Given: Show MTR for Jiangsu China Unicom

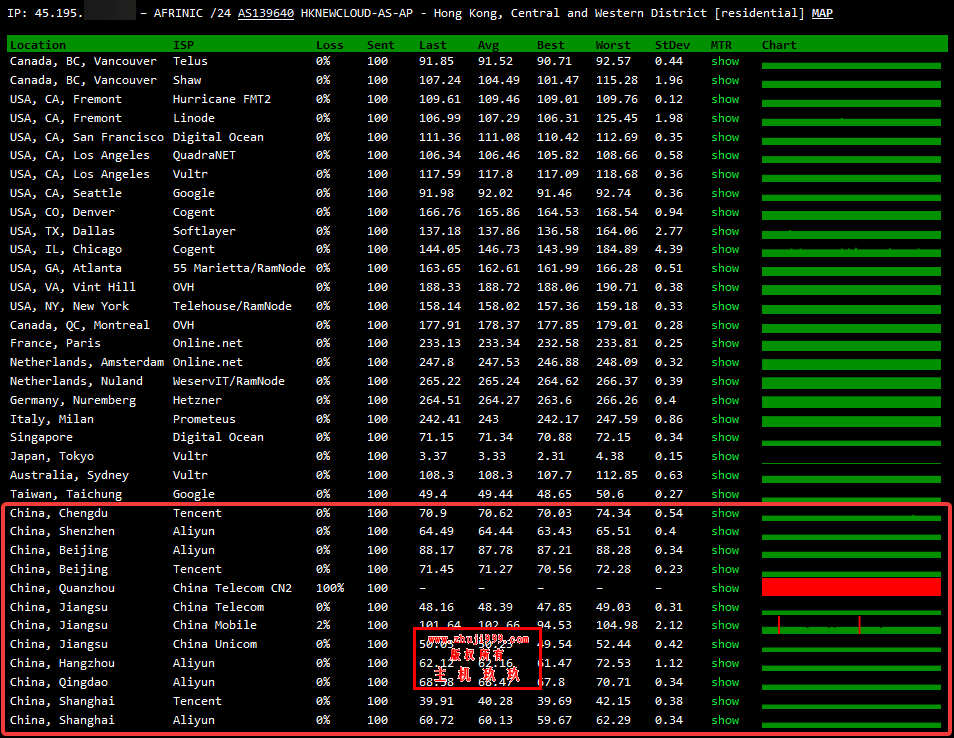Looking at the screenshot, I should [x=725, y=644].
